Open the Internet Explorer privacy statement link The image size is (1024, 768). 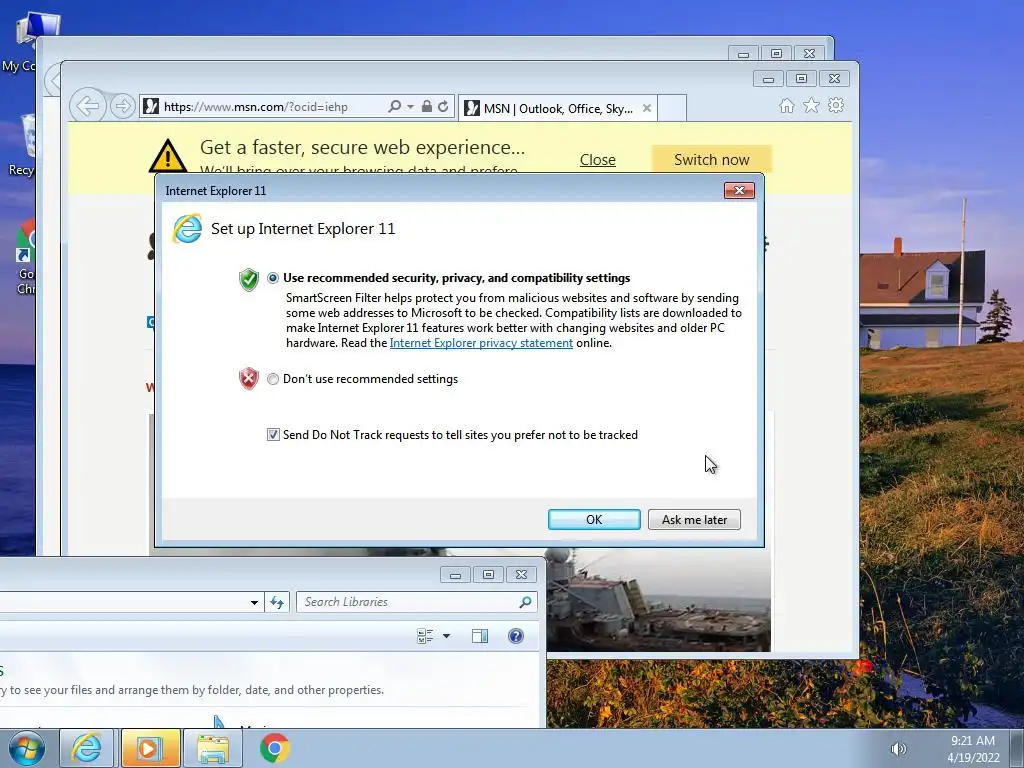[481, 343]
